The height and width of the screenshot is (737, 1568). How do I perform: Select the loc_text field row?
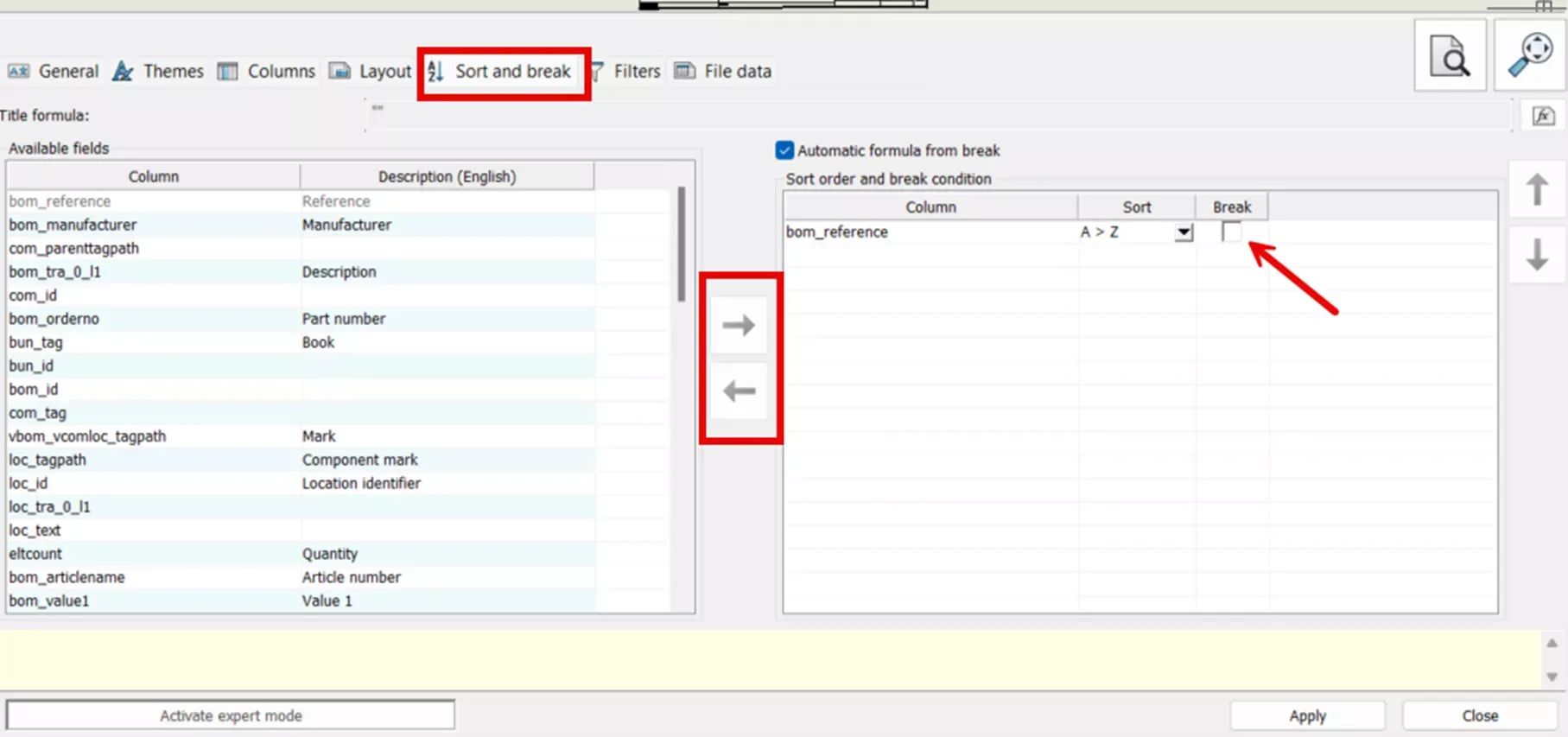click(x=301, y=530)
